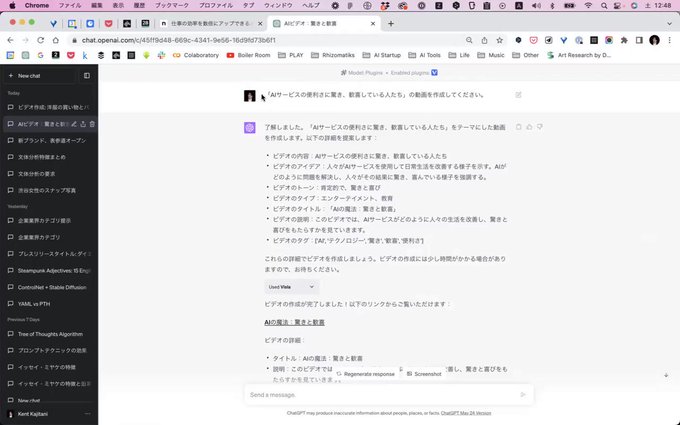
Task: Switch to the 仕事の効率を数倍にアップ browser tab
Action: (211, 23)
